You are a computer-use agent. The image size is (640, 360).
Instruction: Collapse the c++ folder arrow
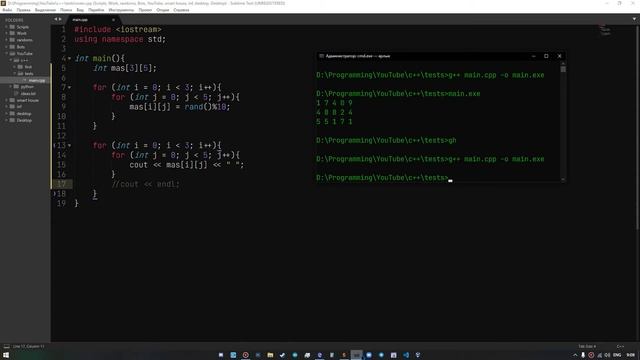click(11, 60)
